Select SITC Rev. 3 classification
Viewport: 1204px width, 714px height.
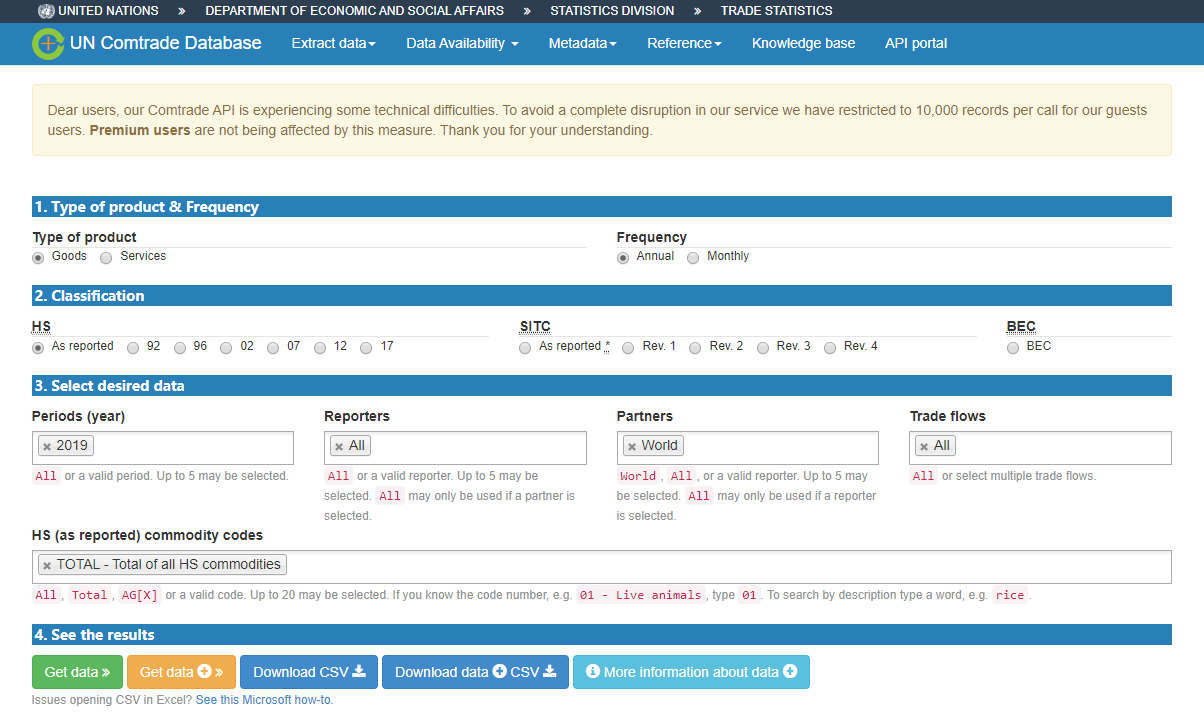(x=763, y=347)
